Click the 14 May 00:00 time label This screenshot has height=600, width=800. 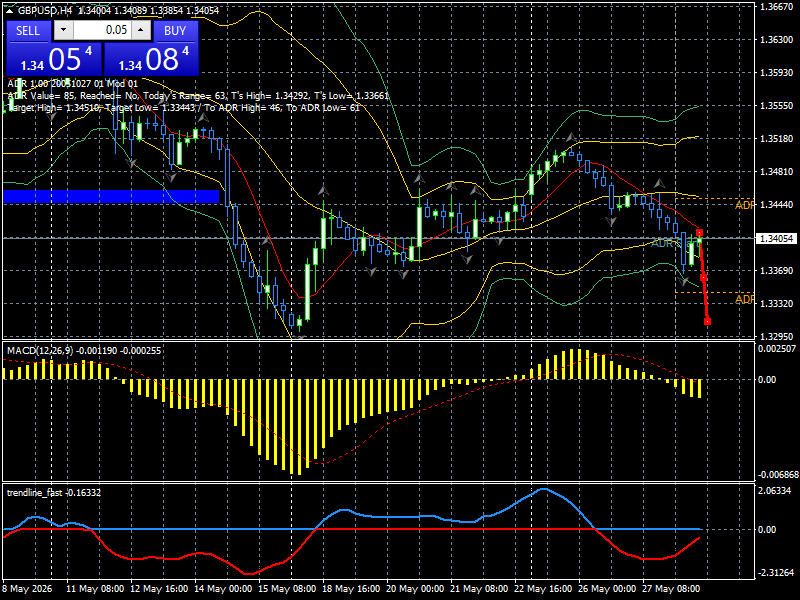[223, 589]
